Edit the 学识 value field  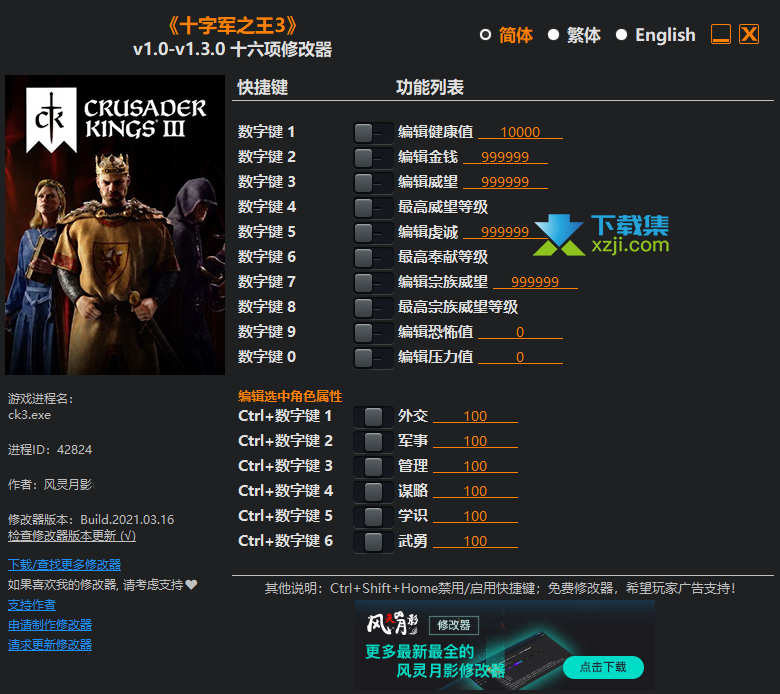pyautogui.click(x=476, y=516)
